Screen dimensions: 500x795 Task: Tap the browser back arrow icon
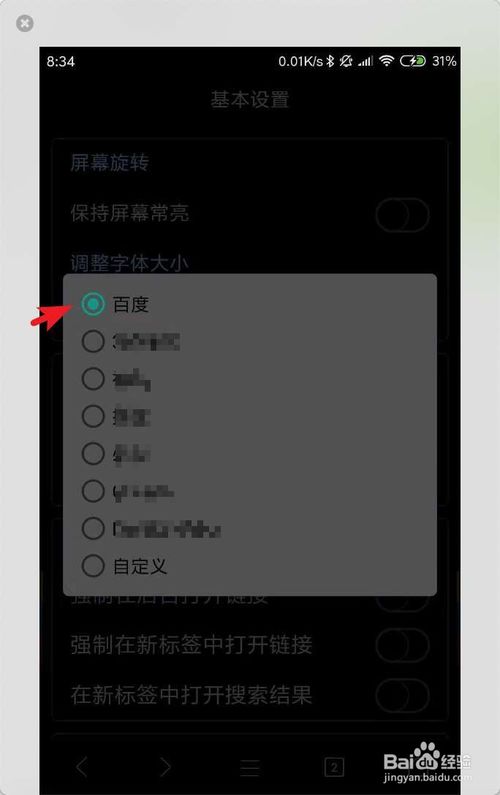point(82,767)
